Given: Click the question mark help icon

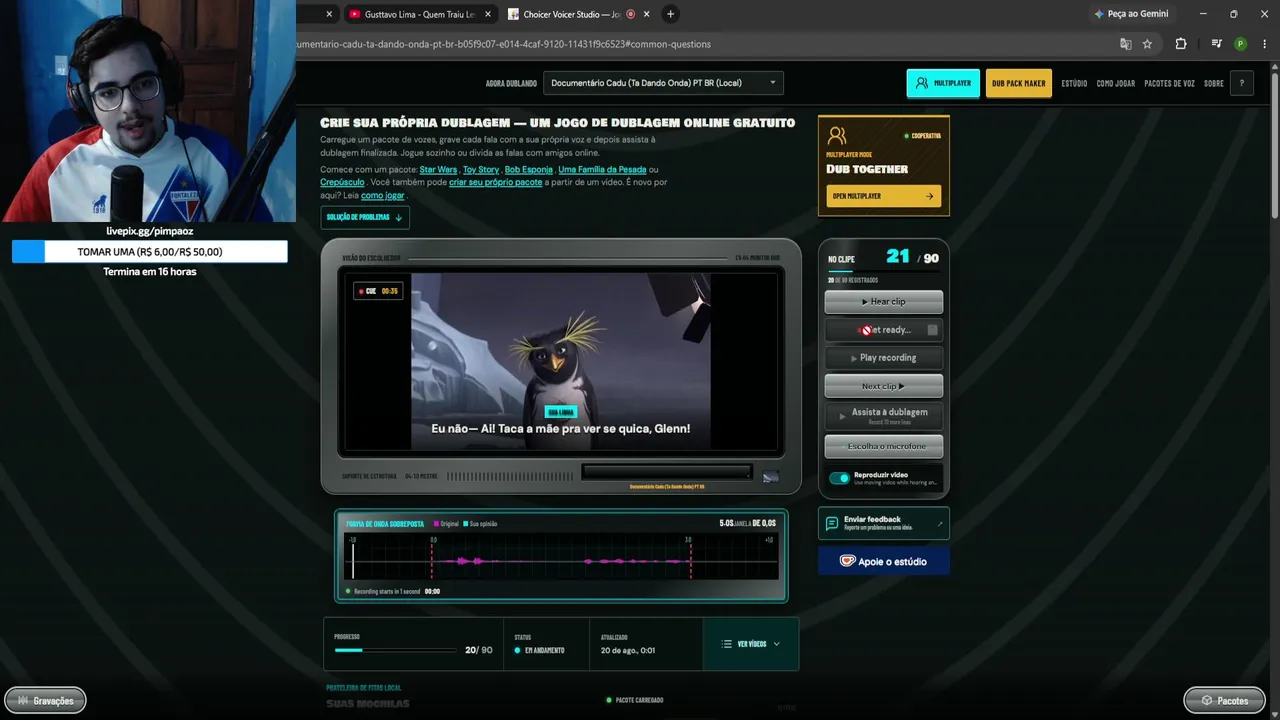Looking at the screenshot, I should click(1242, 83).
